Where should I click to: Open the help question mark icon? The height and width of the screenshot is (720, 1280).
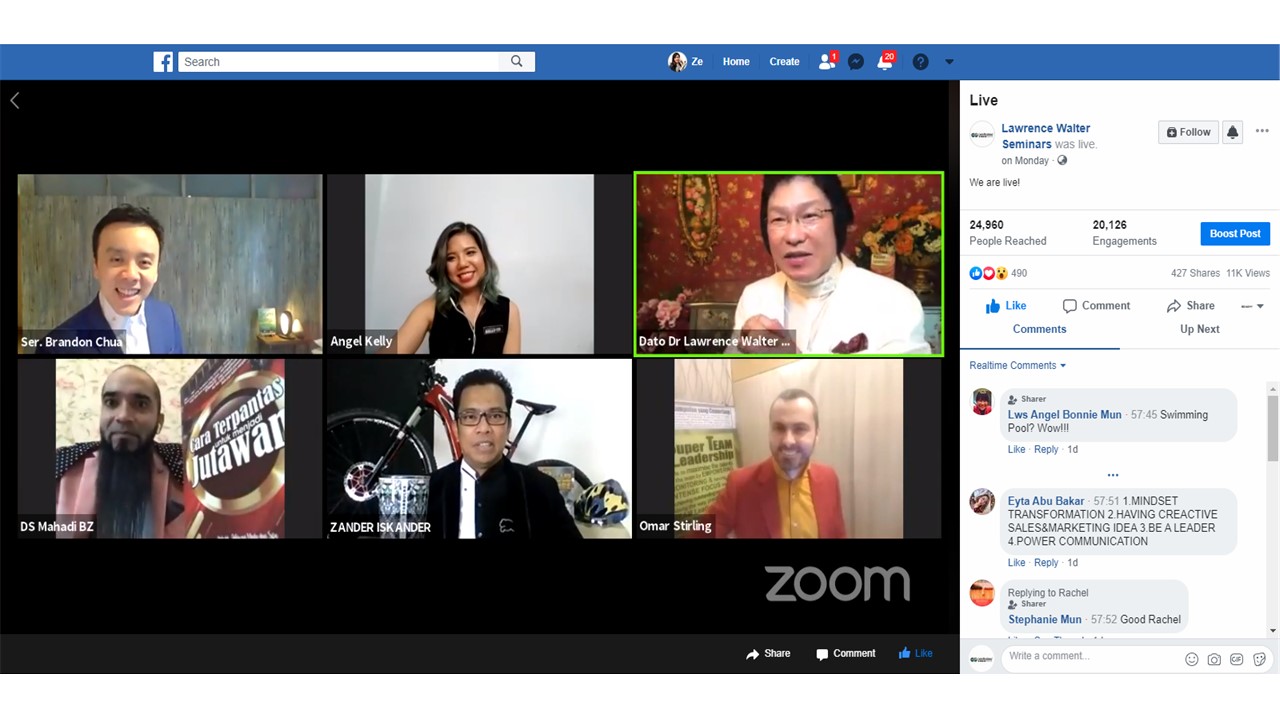click(x=921, y=62)
